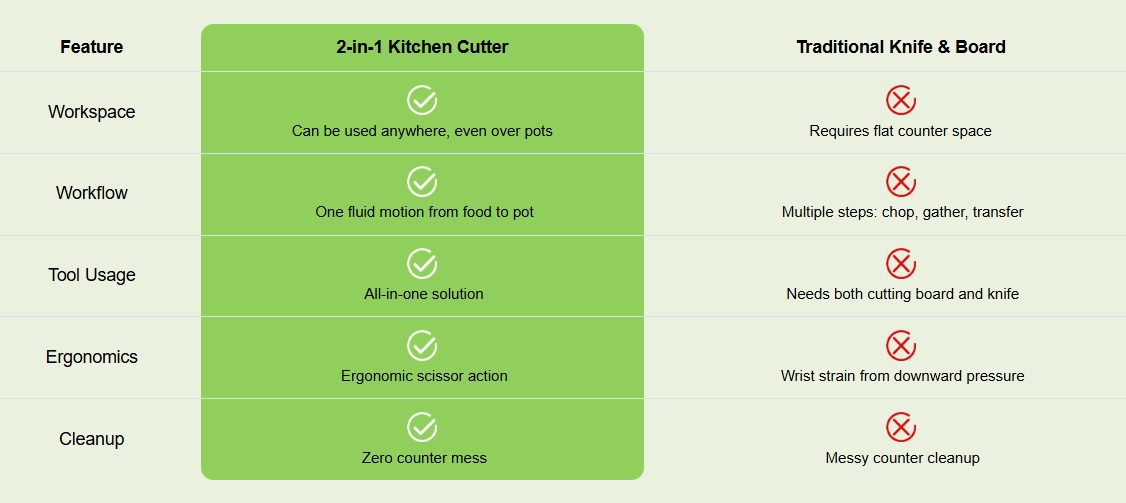Click 'Can be used anywhere, even over pots' text
The image size is (1126, 503).
point(422,131)
